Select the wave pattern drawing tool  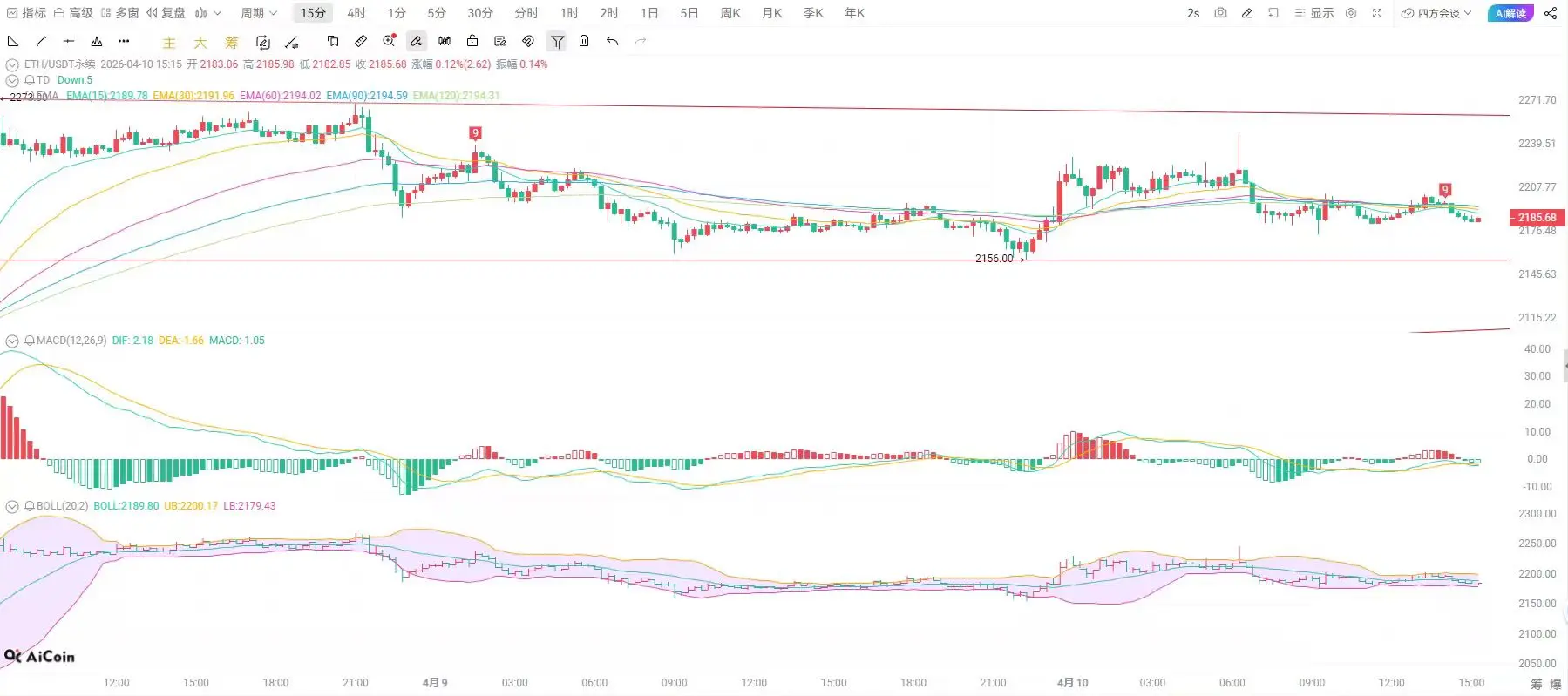click(97, 41)
